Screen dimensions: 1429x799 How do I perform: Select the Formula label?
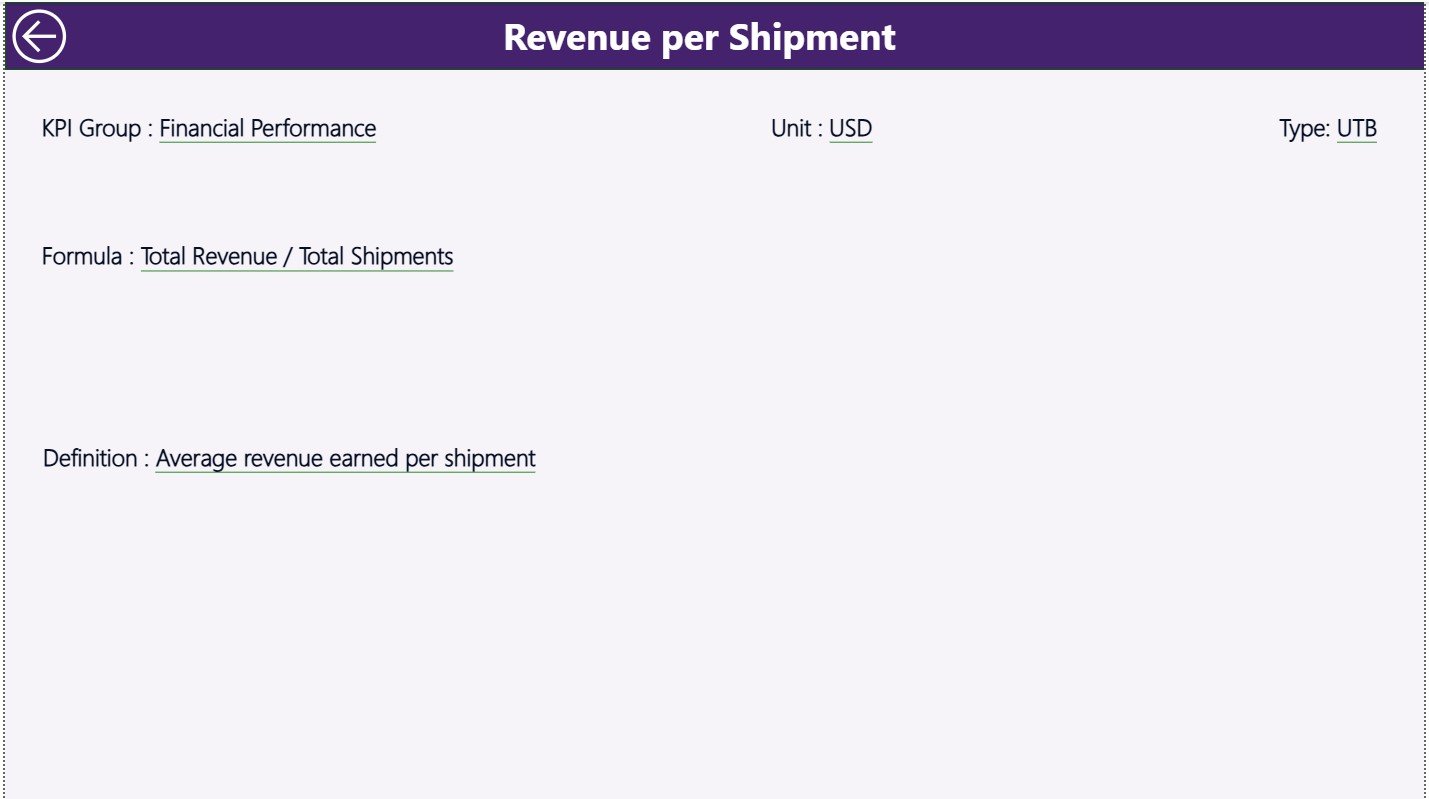click(84, 256)
